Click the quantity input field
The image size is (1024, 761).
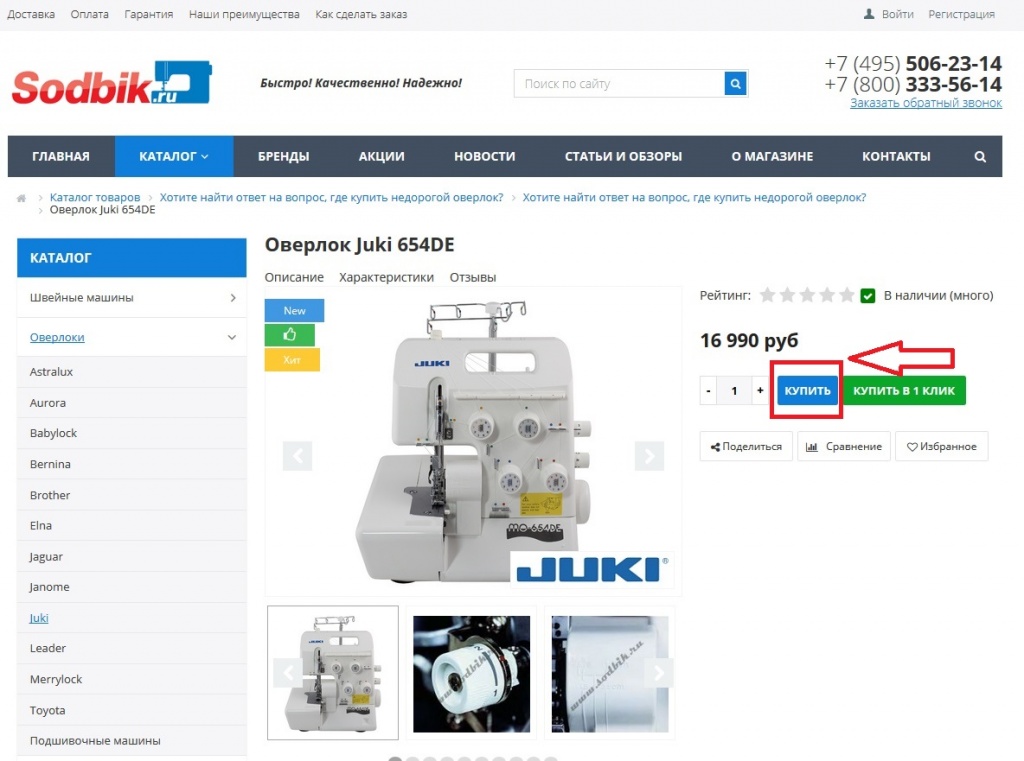(x=734, y=391)
